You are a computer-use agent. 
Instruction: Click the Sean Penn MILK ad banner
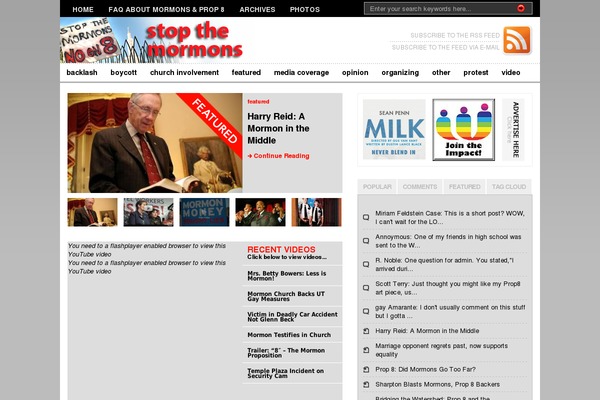click(x=394, y=129)
